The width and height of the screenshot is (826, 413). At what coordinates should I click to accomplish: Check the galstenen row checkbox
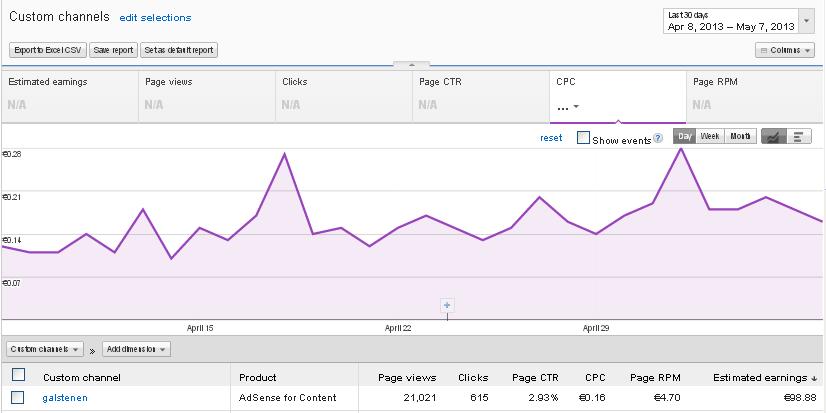pyautogui.click(x=17, y=398)
